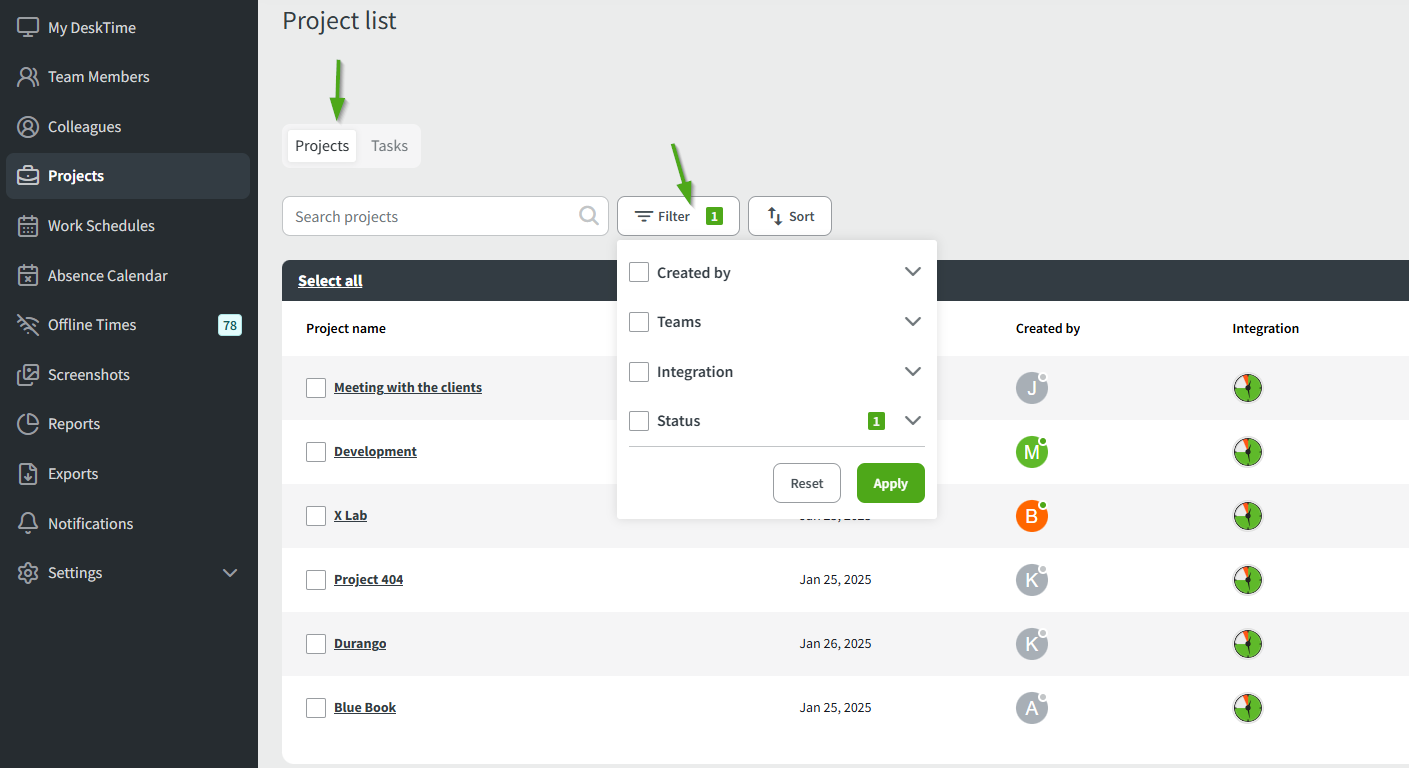The image size is (1409, 768).
Task: Click the Notifications bell icon
Action: coord(28,524)
